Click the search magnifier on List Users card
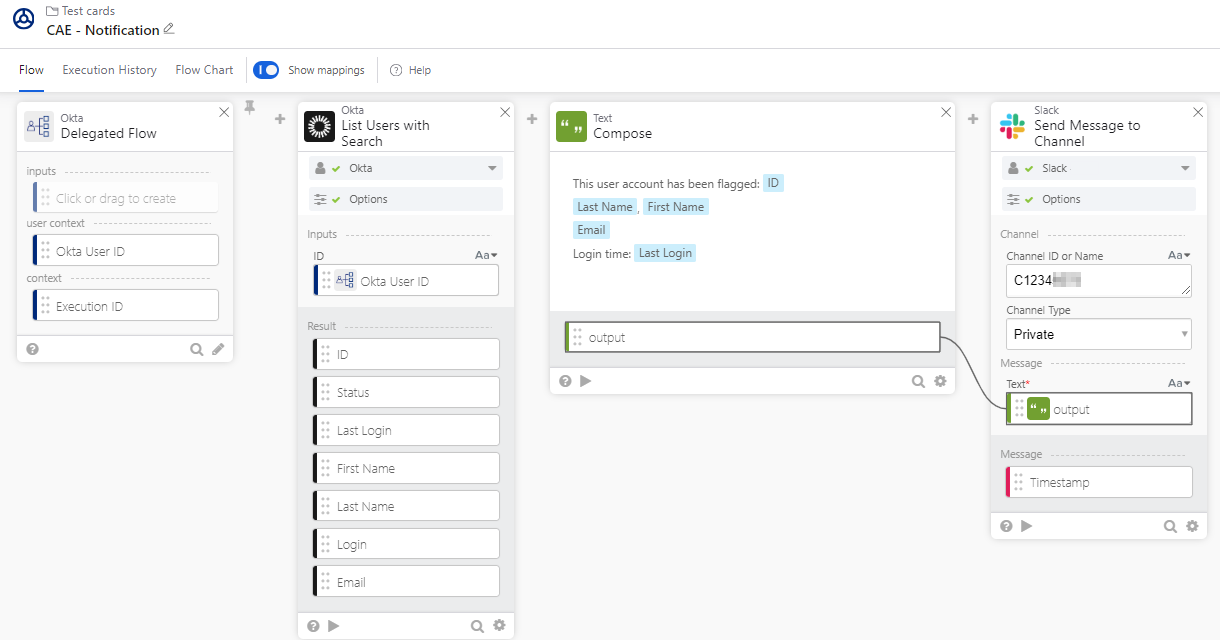1220x640 pixels. (478, 626)
